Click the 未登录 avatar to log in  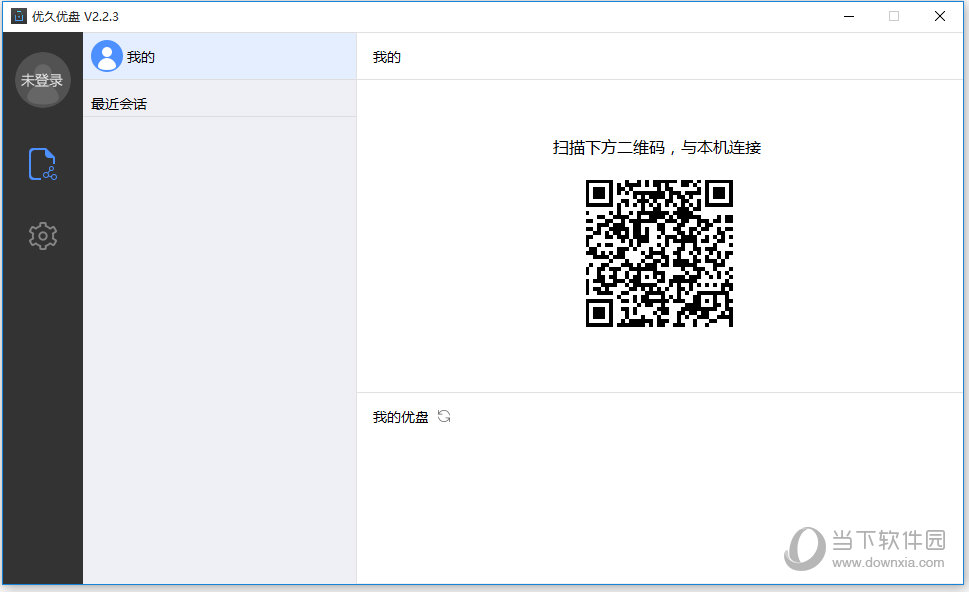(43, 80)
